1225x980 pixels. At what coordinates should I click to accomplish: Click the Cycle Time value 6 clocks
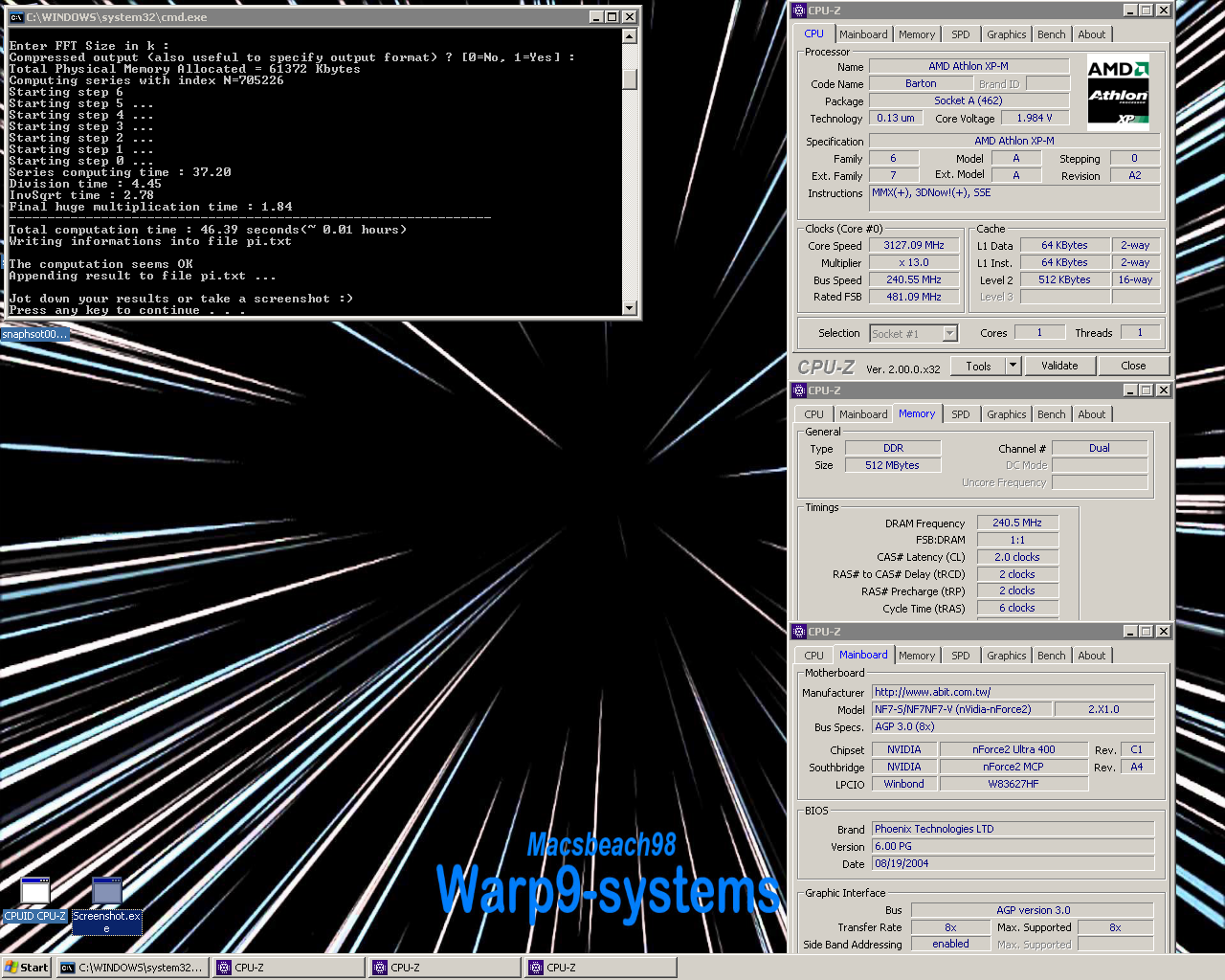[x=1017, y=608]
